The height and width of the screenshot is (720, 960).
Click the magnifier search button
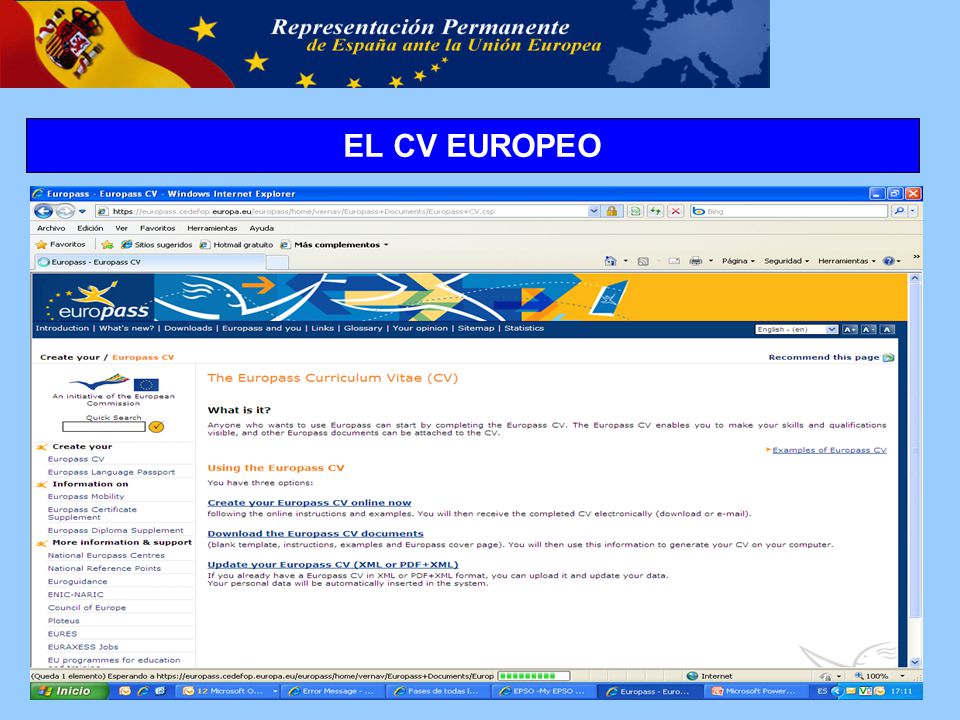click(x=899, y=211)
